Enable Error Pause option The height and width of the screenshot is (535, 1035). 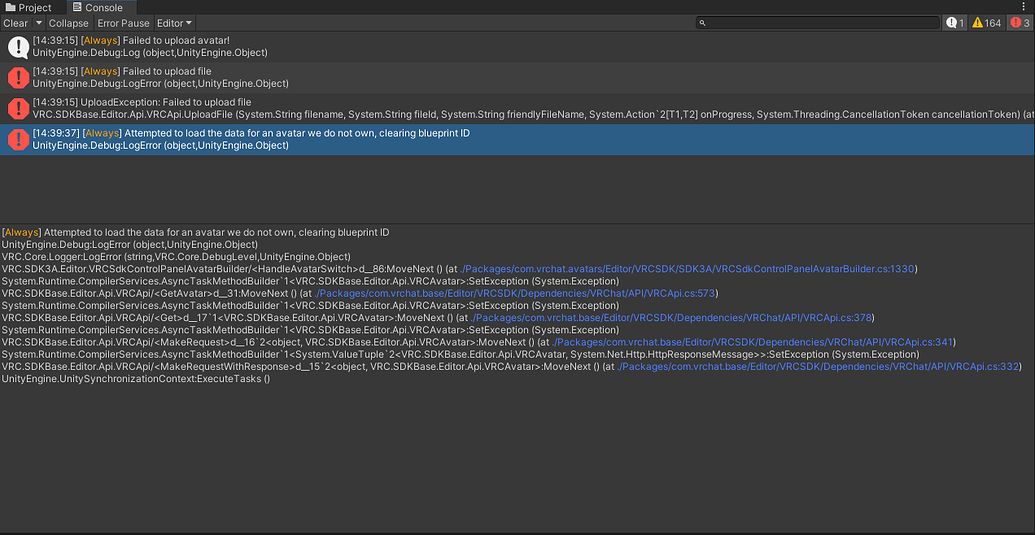tap(123, 23)
